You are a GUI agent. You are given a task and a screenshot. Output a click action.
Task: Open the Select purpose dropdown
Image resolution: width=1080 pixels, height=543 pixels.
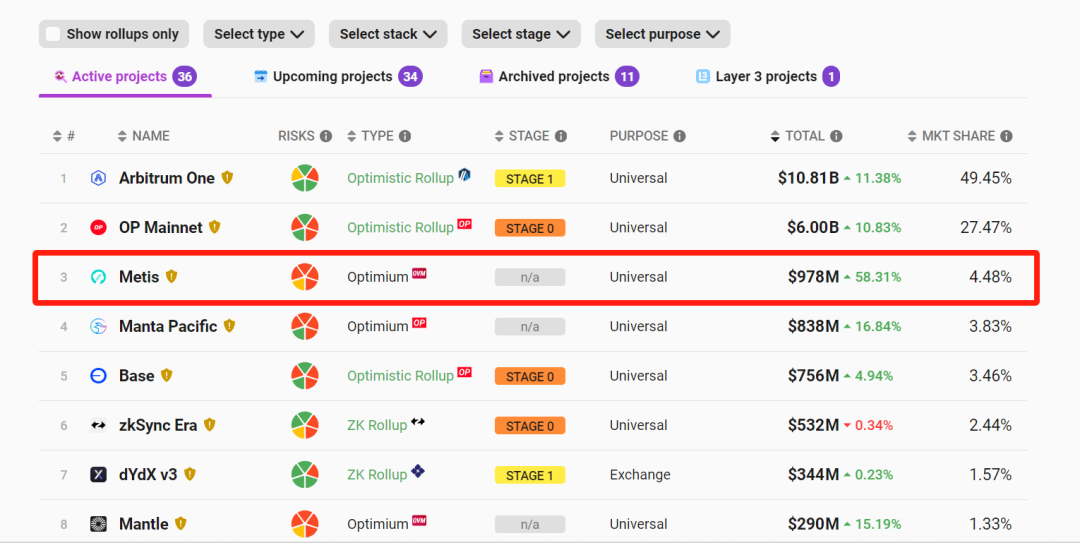662,34
